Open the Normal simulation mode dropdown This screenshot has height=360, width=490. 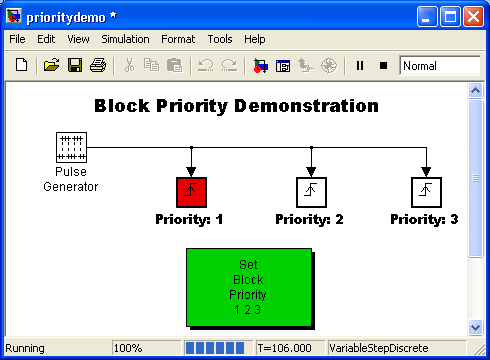pyautogui.click(x=440, y=66)
